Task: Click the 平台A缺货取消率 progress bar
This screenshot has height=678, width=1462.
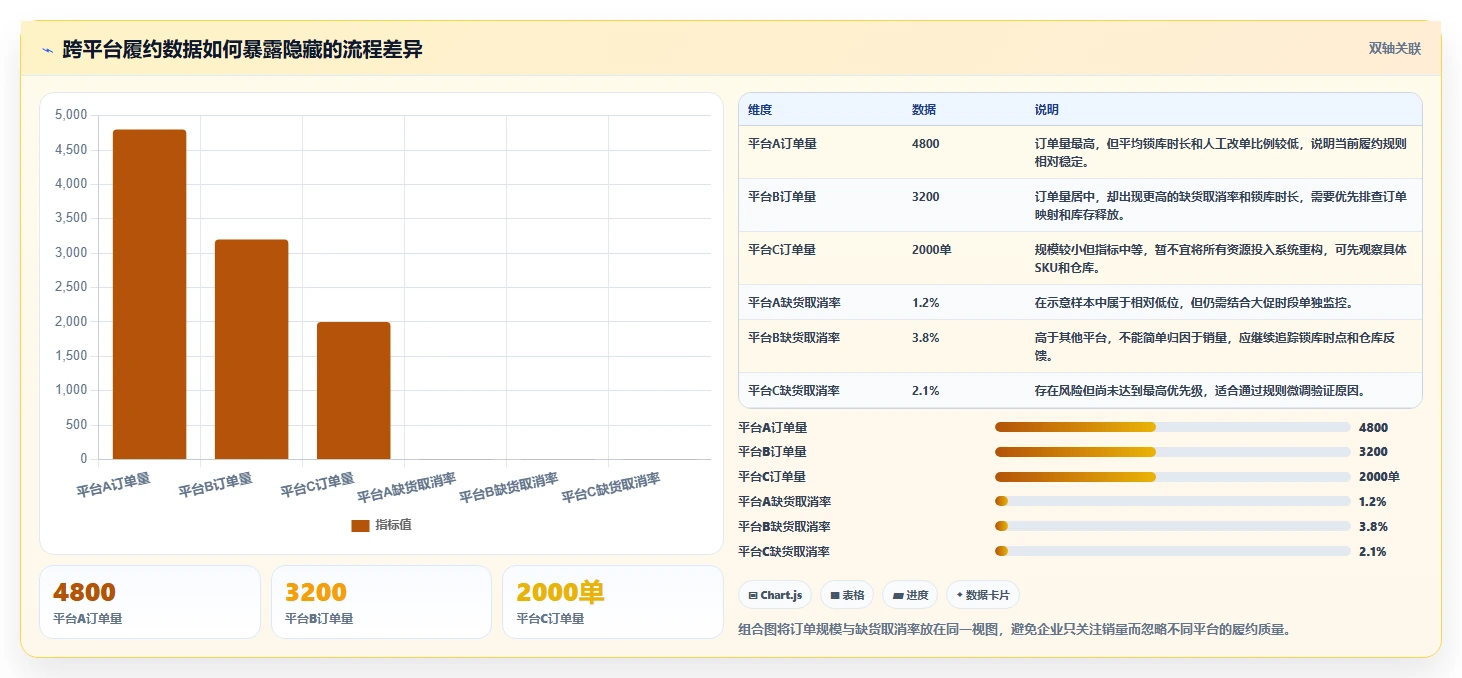Action: coord(1172,502)
